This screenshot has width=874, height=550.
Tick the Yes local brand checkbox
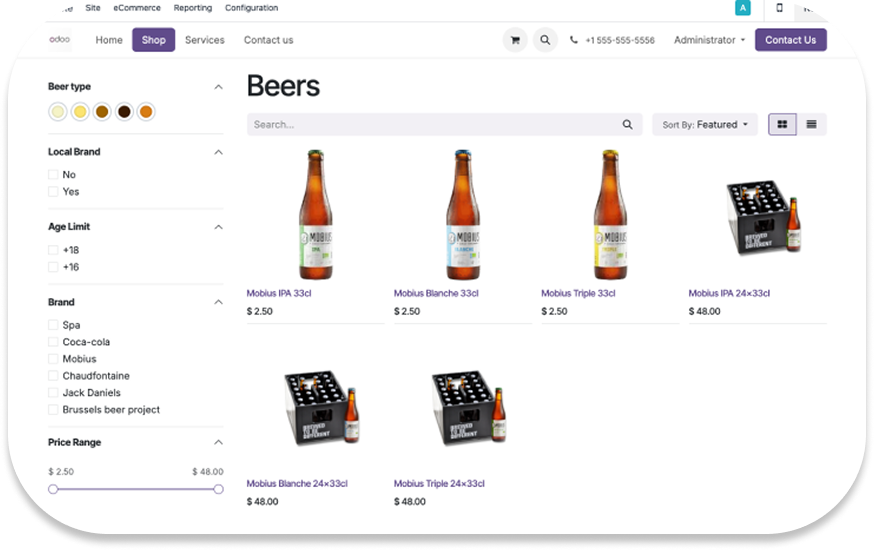coord(53,192)
